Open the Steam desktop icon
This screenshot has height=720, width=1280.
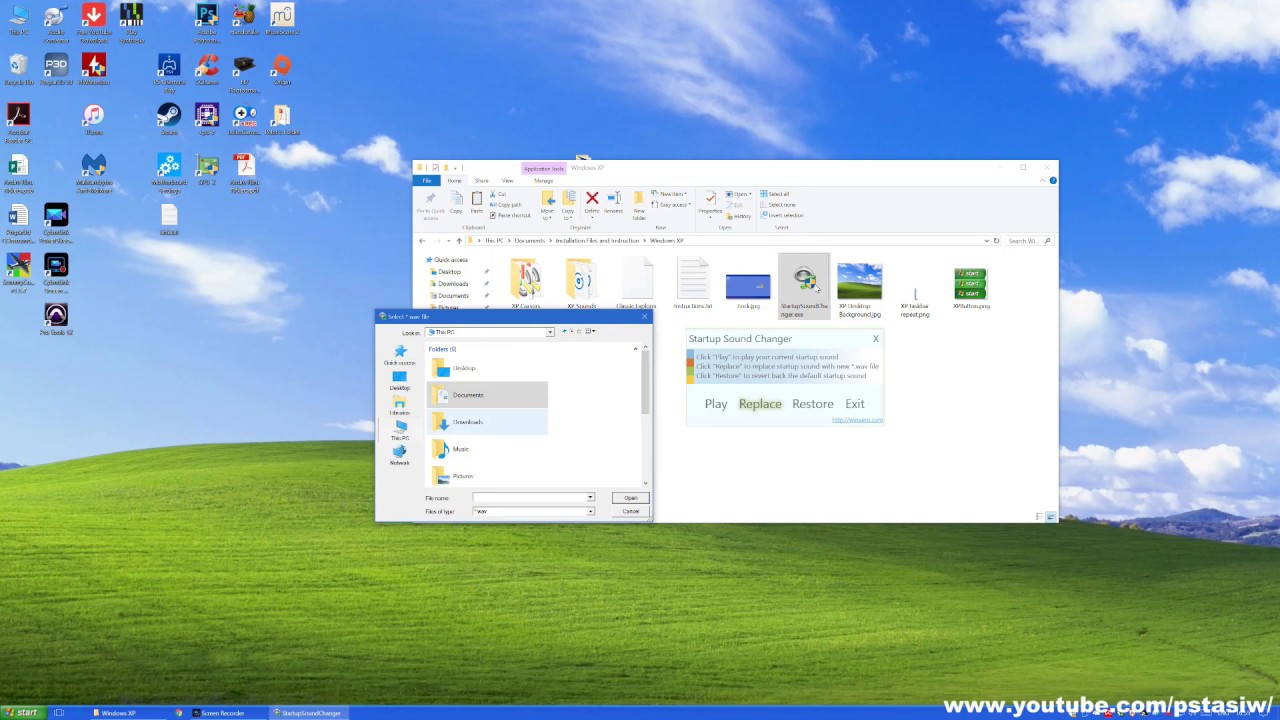point(169,119)
